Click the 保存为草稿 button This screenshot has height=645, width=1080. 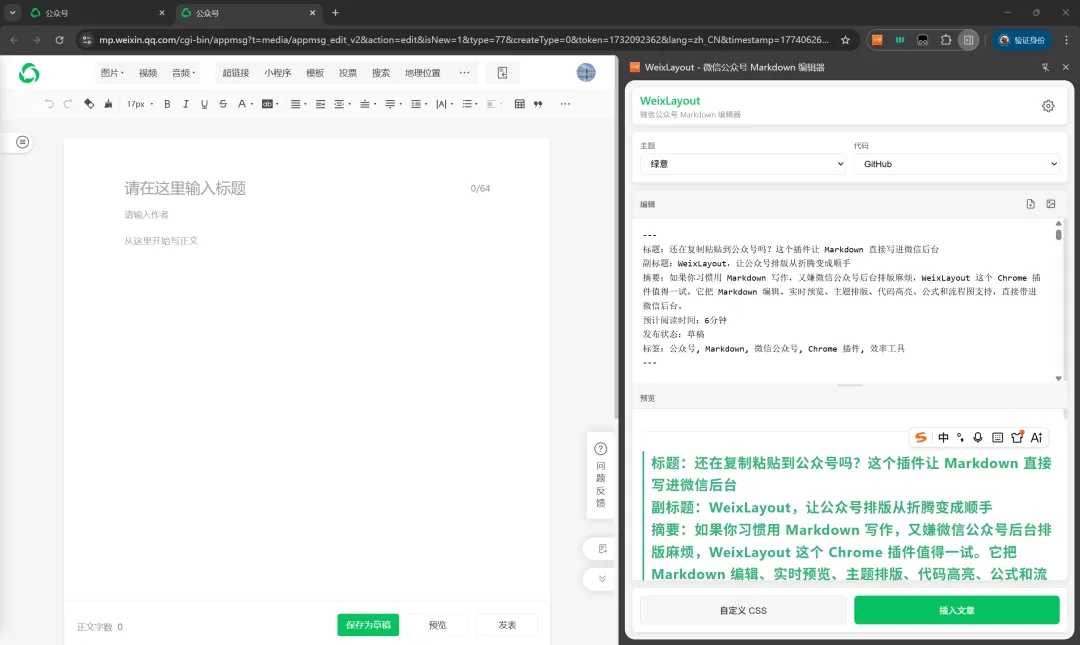point(368,625)
